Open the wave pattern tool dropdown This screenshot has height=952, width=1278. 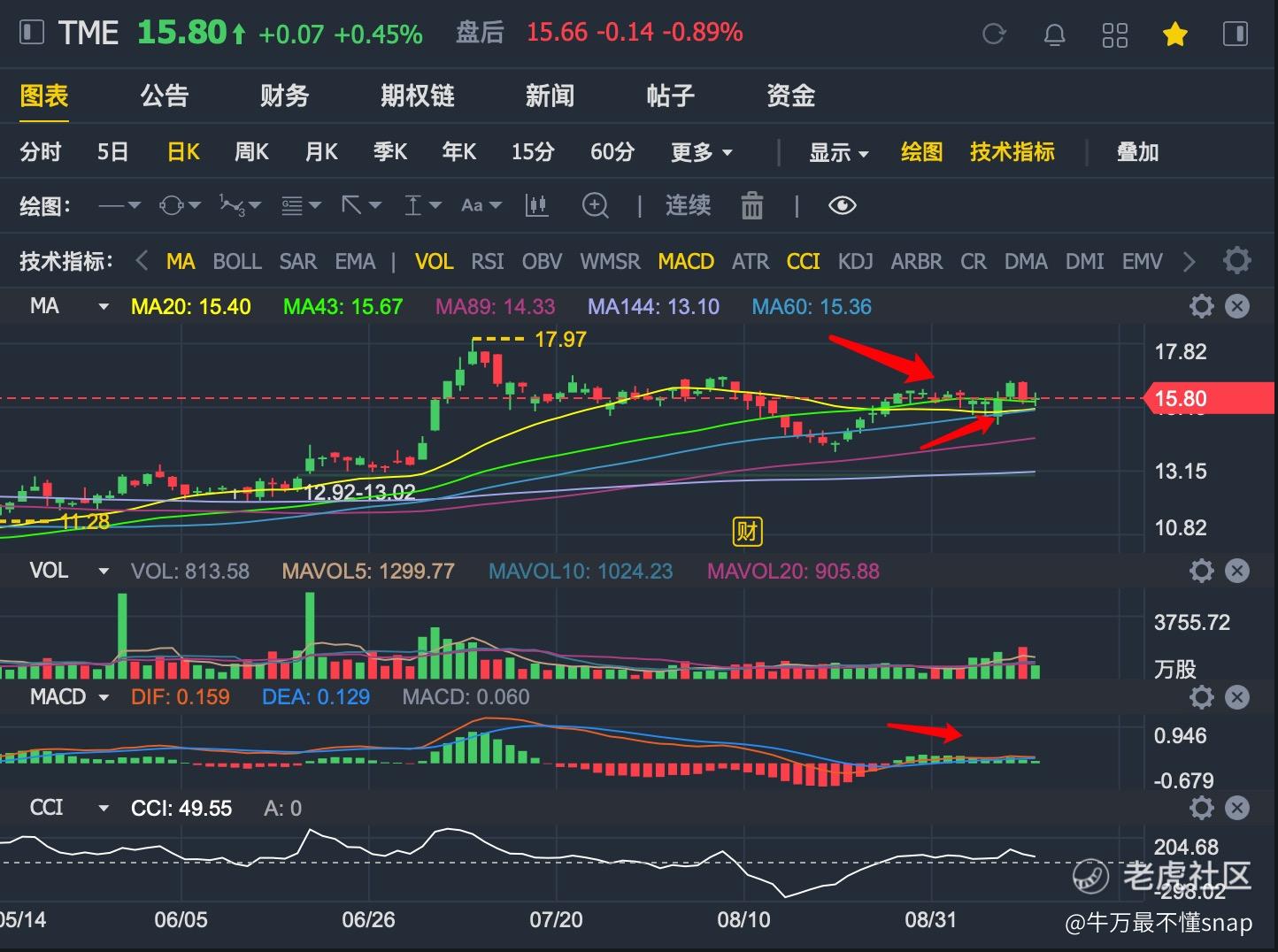[241, 206]
